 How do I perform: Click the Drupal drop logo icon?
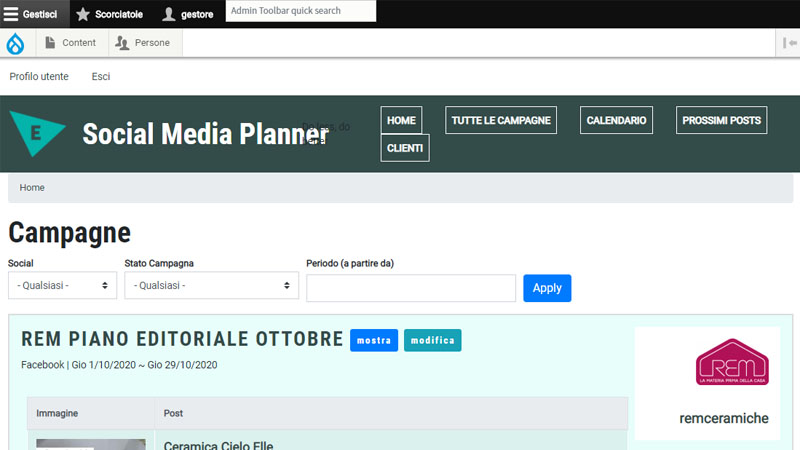tap(16, 43)
